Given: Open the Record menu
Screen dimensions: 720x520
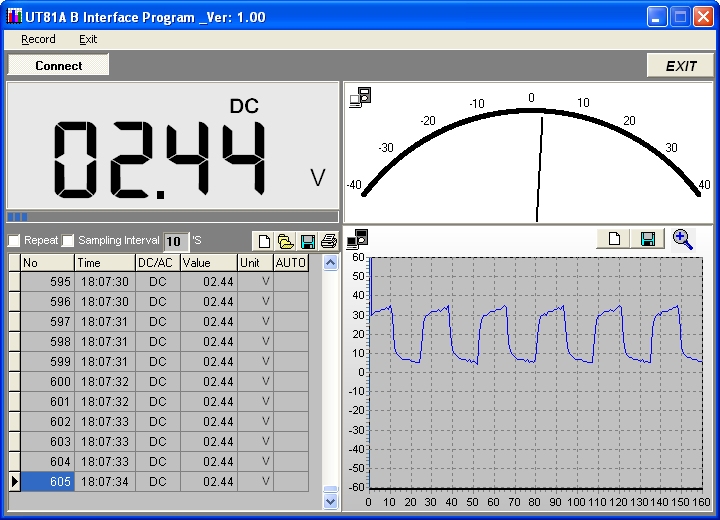Looking at the screenshot, I should (x=38, y=39).
